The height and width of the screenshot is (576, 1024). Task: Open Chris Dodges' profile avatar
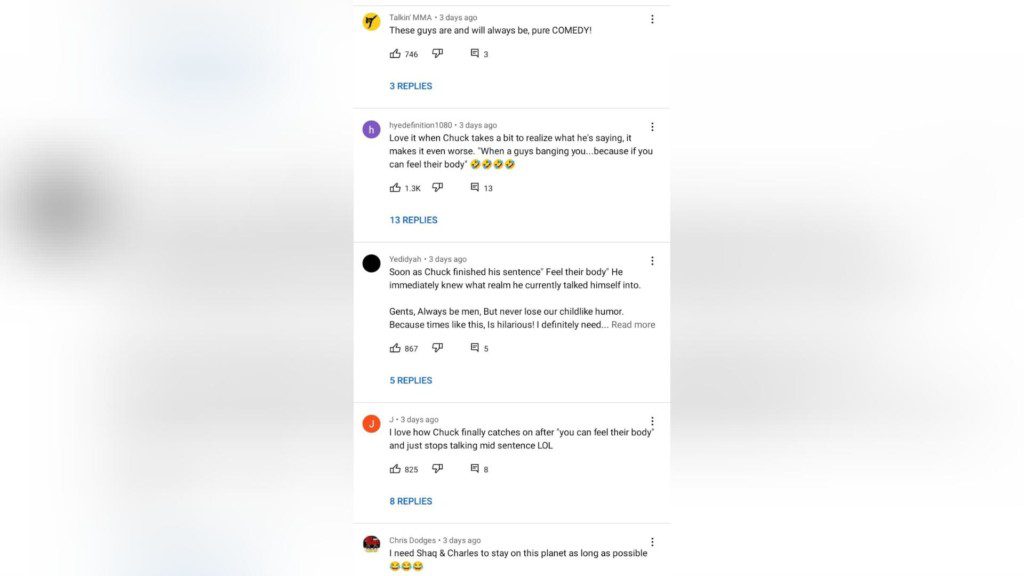371,544
